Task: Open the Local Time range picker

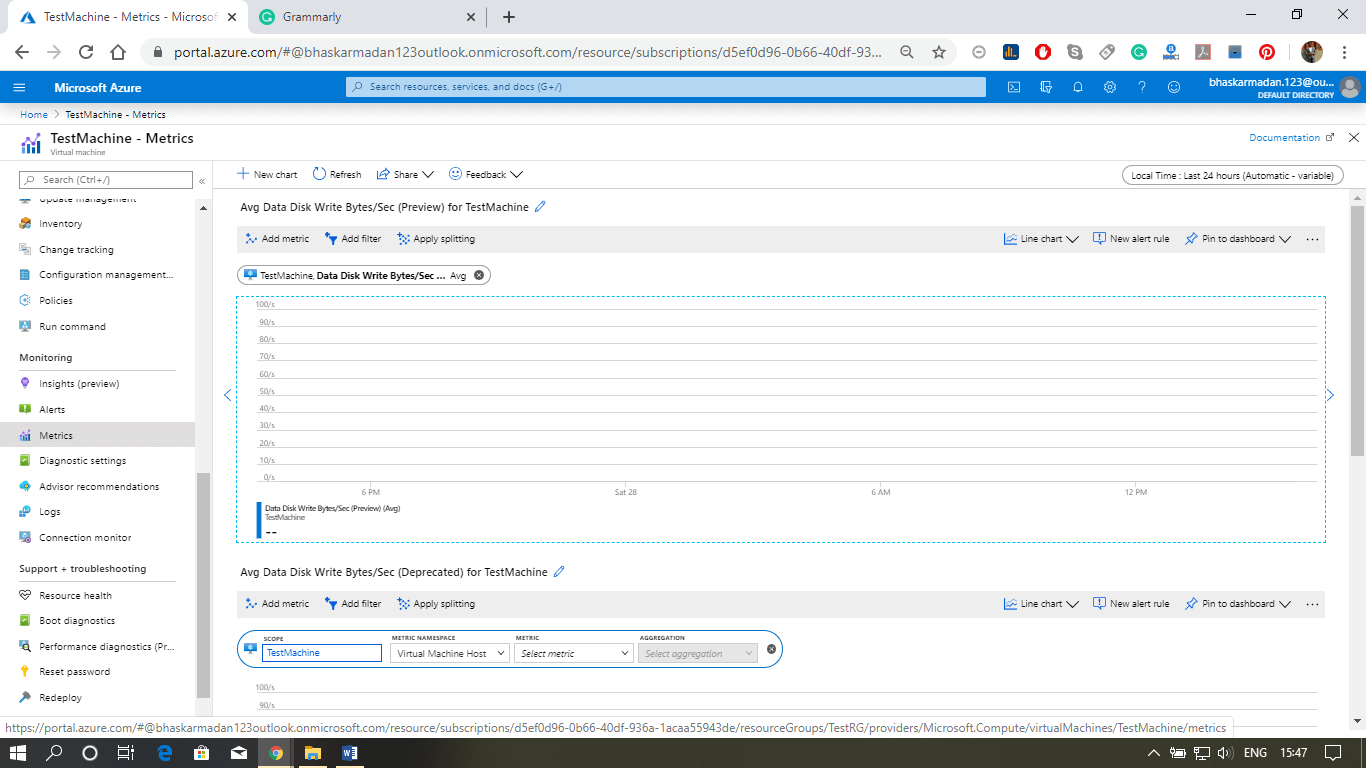Action: tap(1233, 175)
